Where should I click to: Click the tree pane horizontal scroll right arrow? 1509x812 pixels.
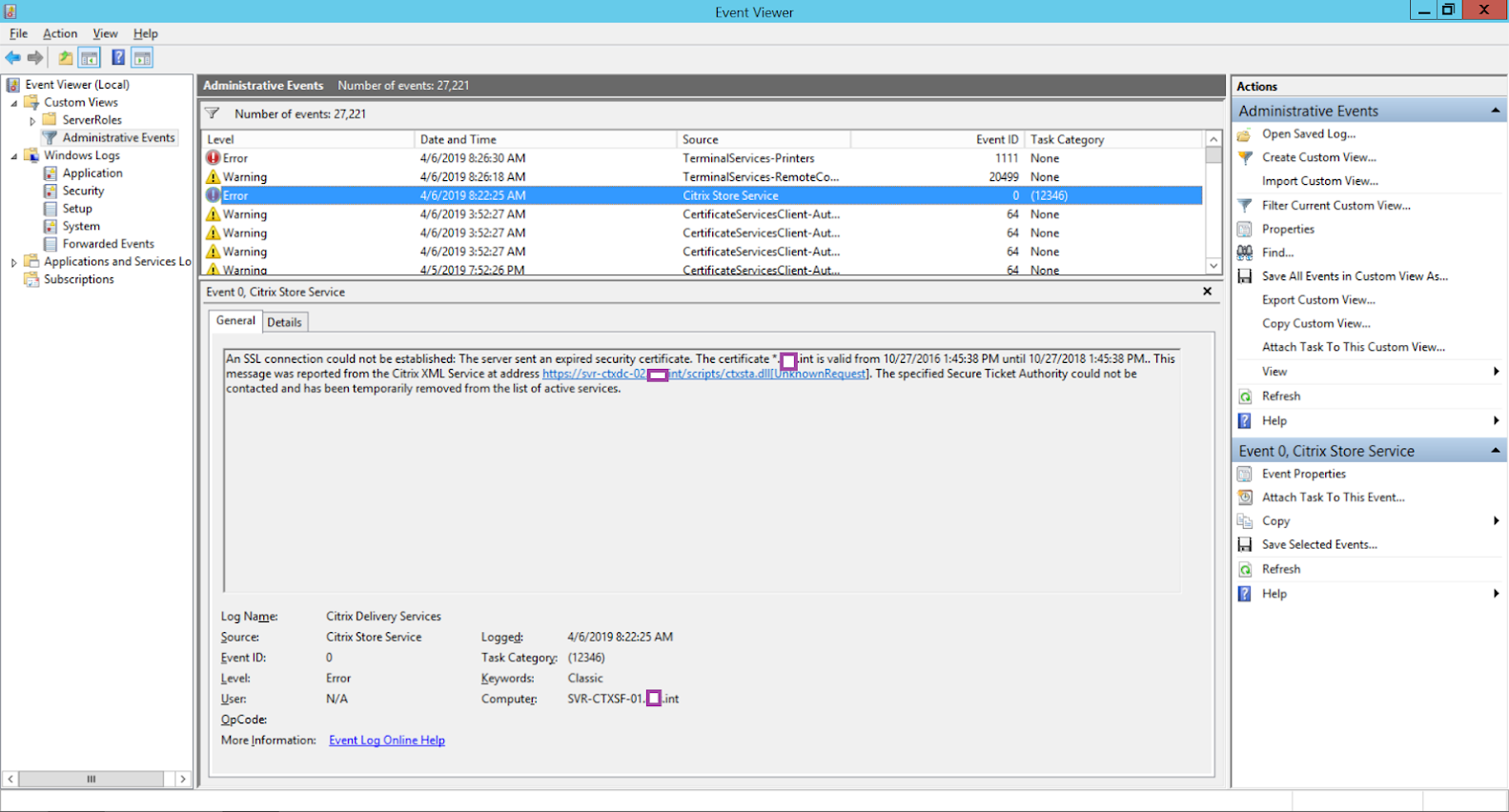[182, 779]
